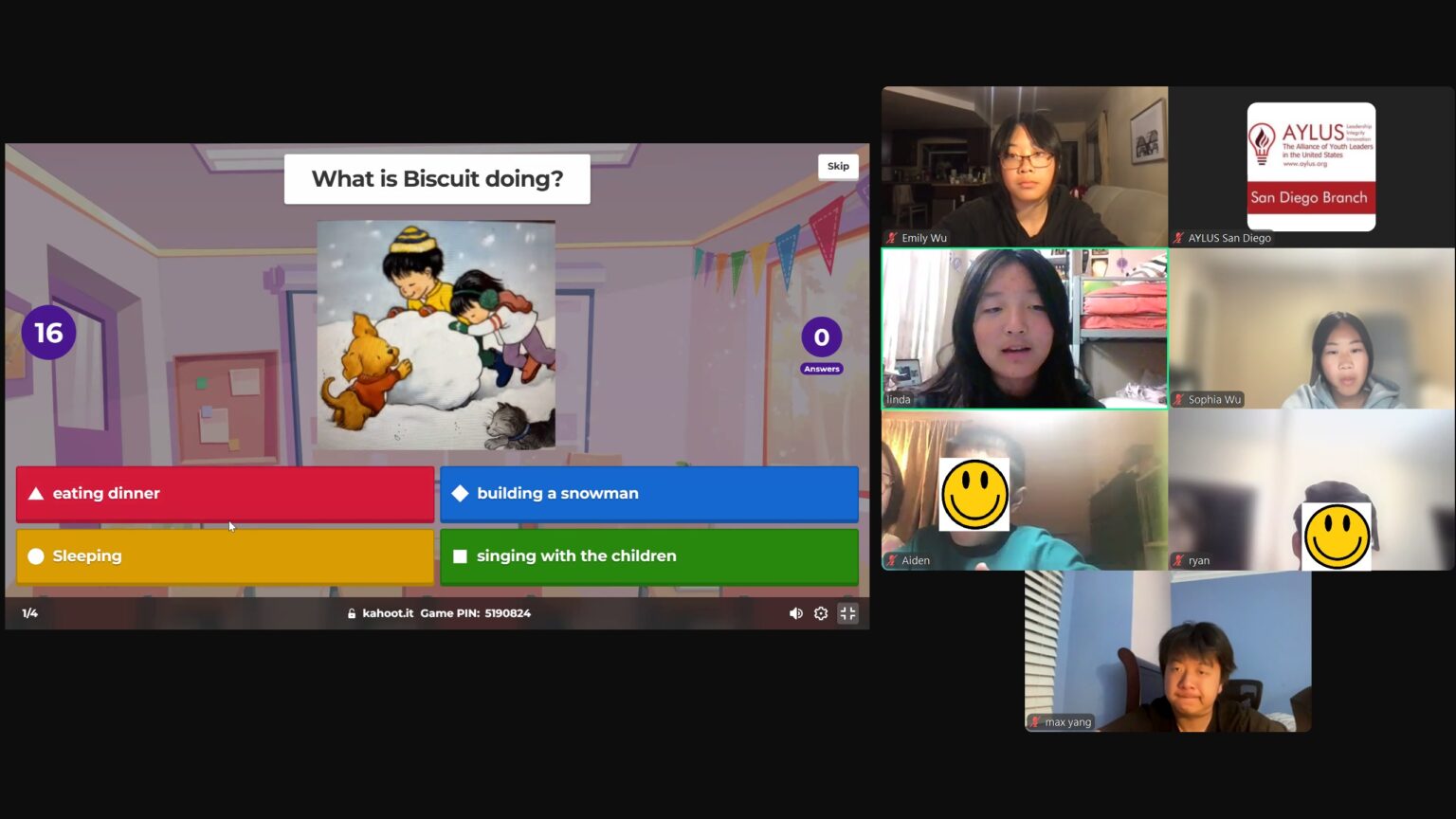Click the 'max yang' name label

tap(1068, 722)
